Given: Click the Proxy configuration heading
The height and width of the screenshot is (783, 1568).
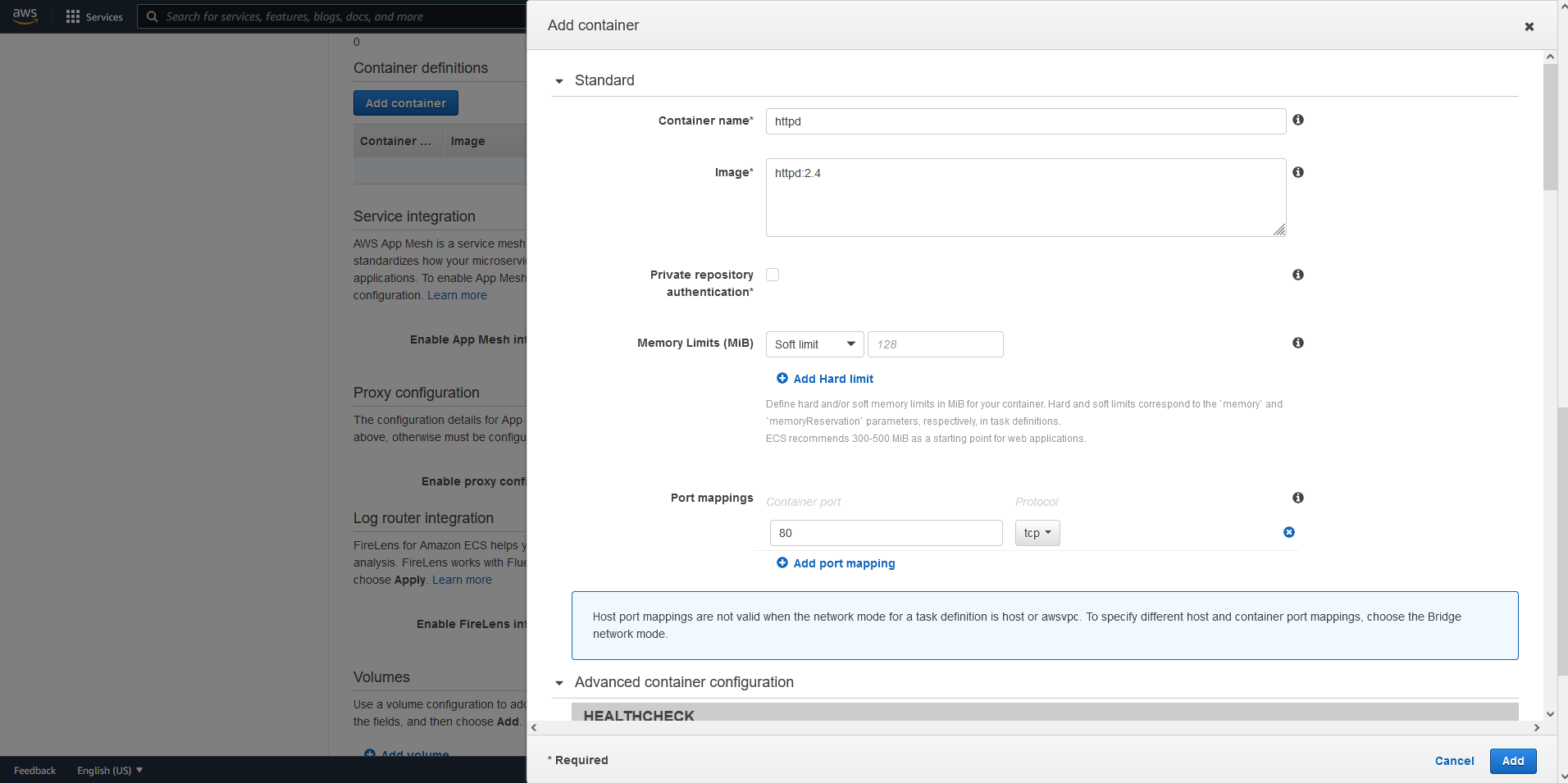Looking at the screenshot, I should click(x=416, y=393).
